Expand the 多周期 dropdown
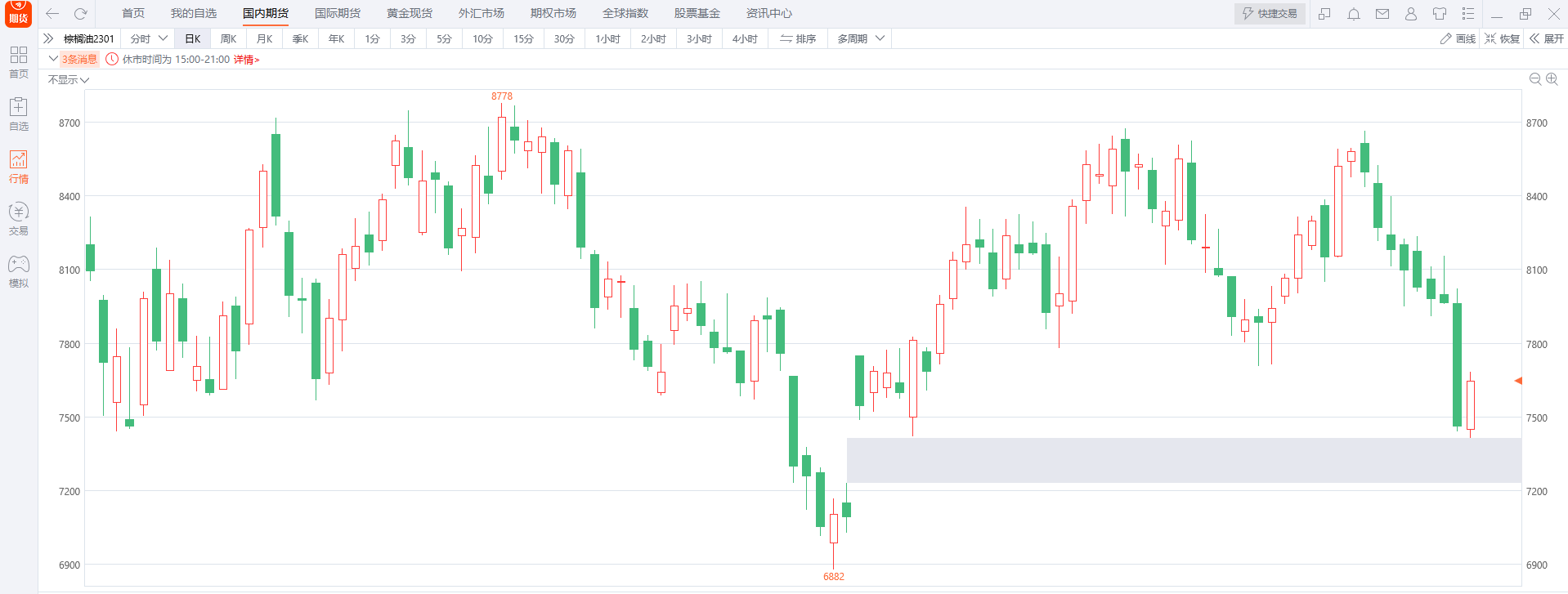The height and width of the screenshot is (594, 1568). [x=860, y=39]
